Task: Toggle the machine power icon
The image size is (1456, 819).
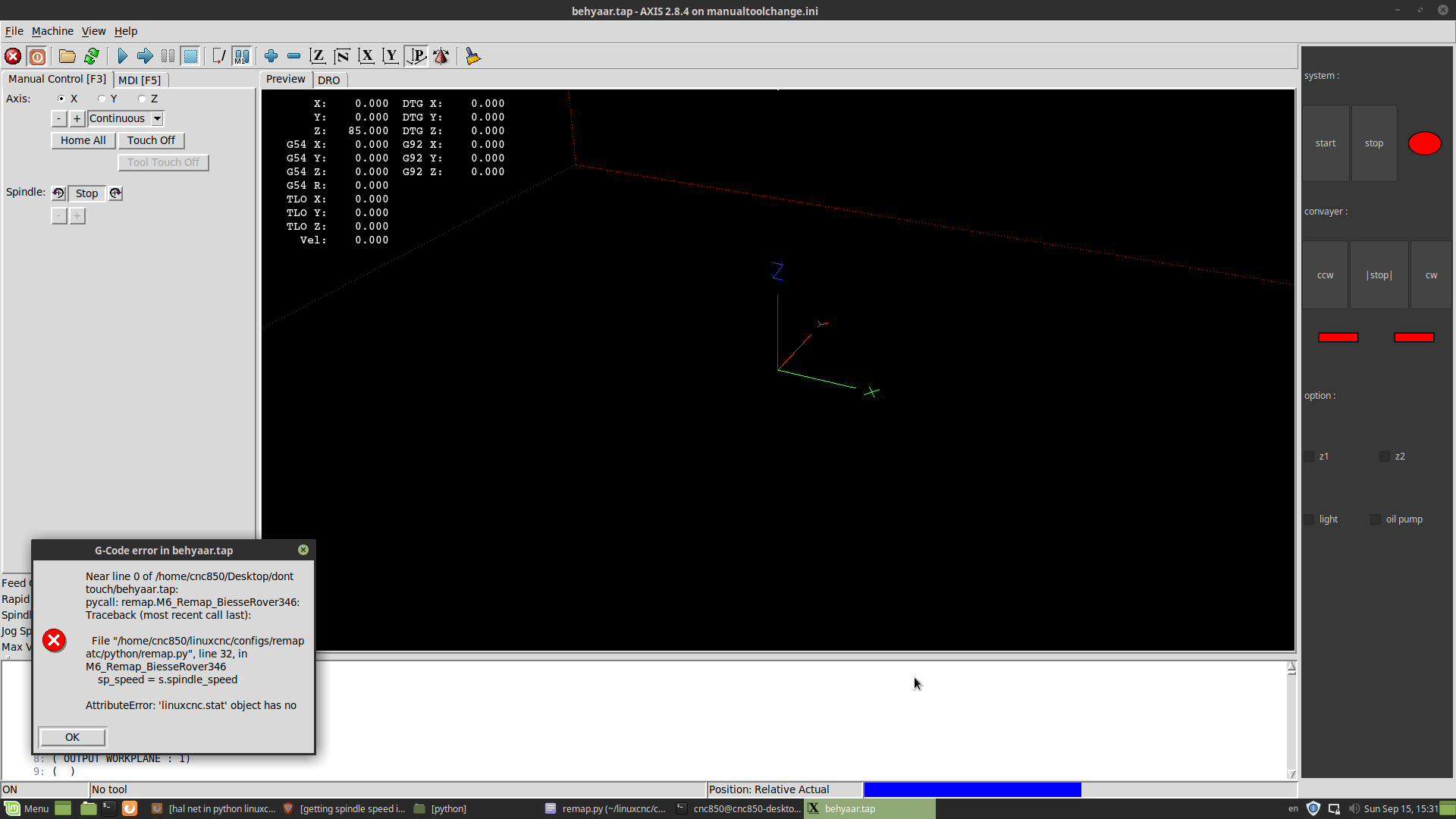Action: tap(37, 56)
